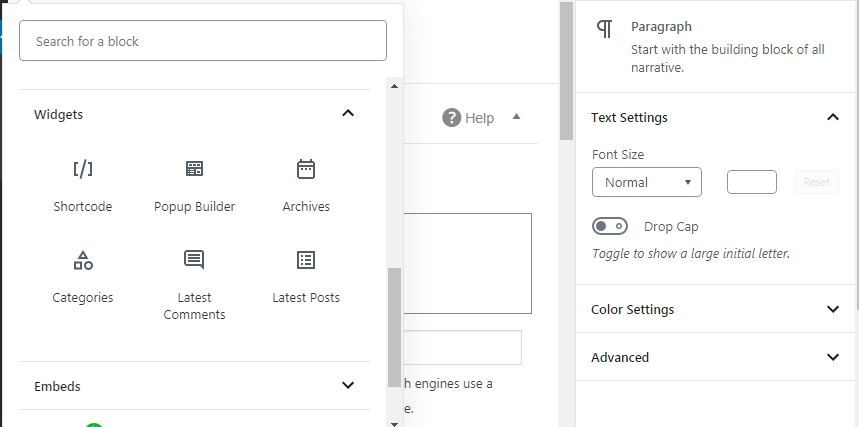859x427 pixels.
Task: Click the custom font size number field
Action: pyautogui.click(x=751, y=182)
